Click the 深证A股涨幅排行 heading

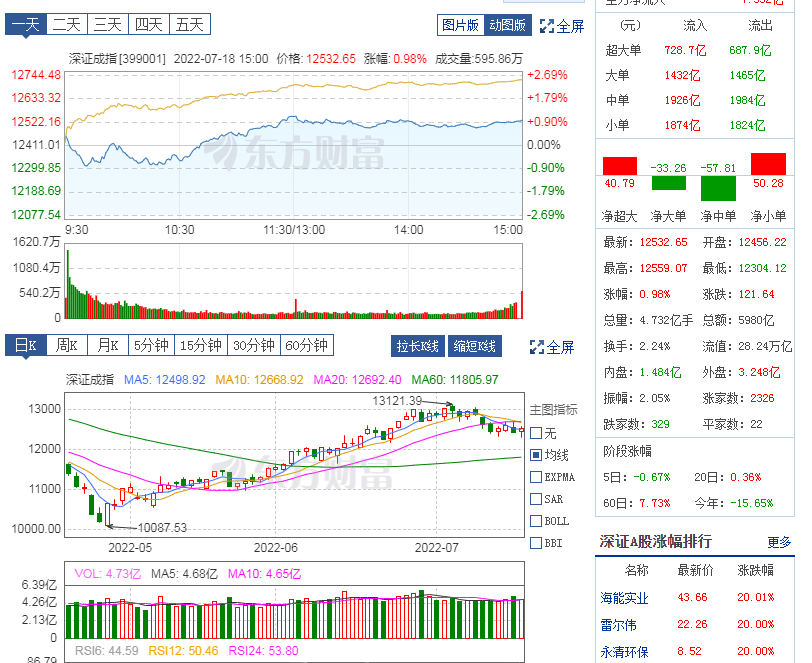pyautogui.click(x=656, y=541)
